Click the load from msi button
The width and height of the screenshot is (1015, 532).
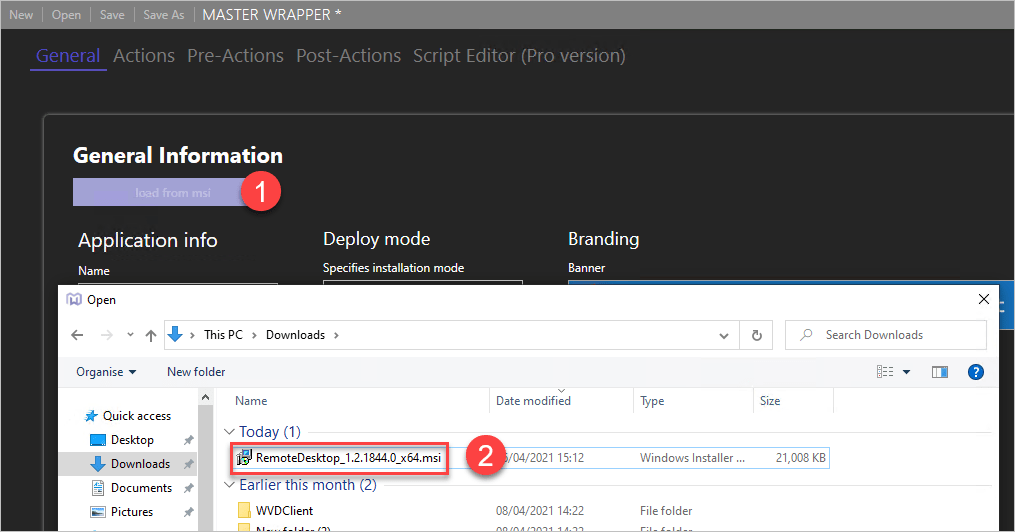coord(172,192)
